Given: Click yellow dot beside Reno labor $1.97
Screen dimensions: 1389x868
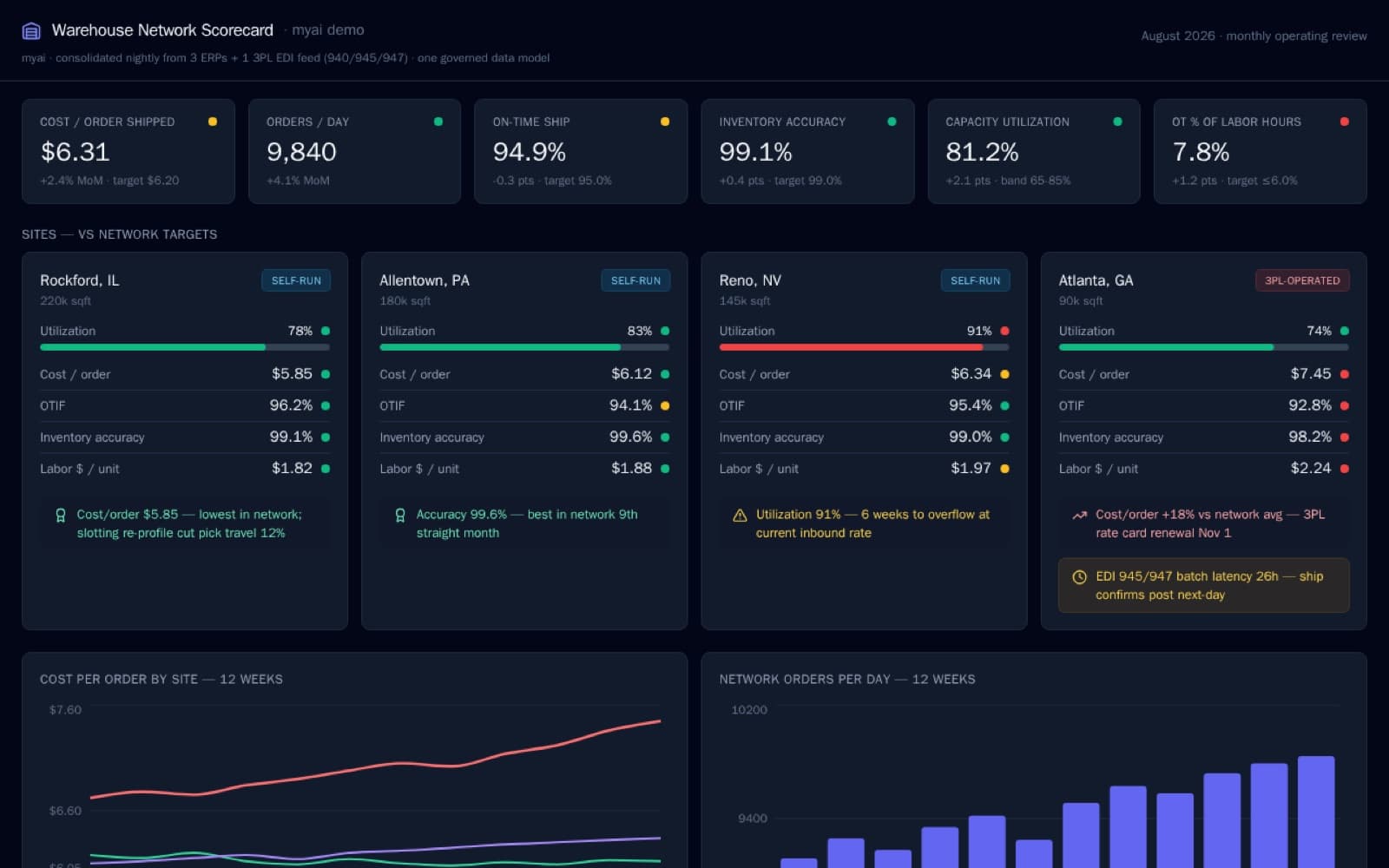Looking at the screenshot, I should click(x=1004, y=468).
